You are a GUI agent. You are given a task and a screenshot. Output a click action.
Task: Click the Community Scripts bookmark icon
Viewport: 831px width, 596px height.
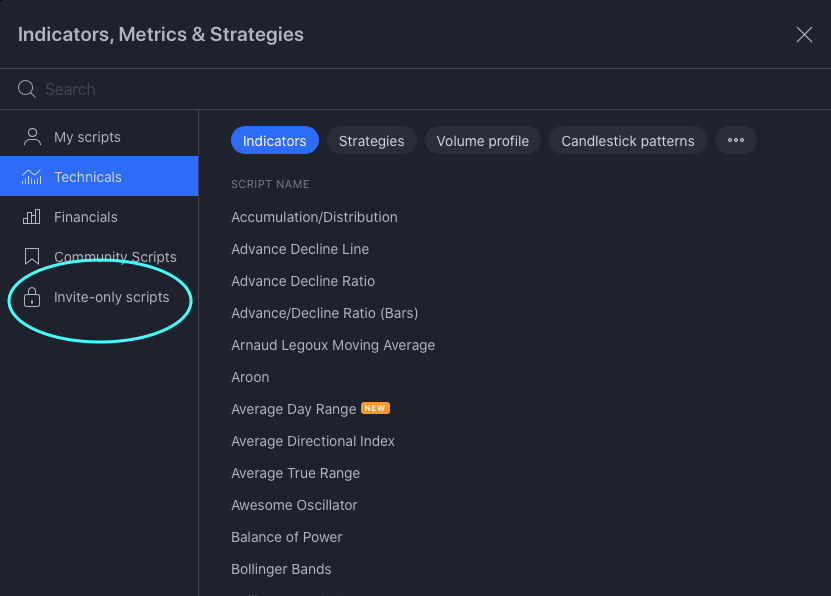pyautogui.click(x=32, y=257)
